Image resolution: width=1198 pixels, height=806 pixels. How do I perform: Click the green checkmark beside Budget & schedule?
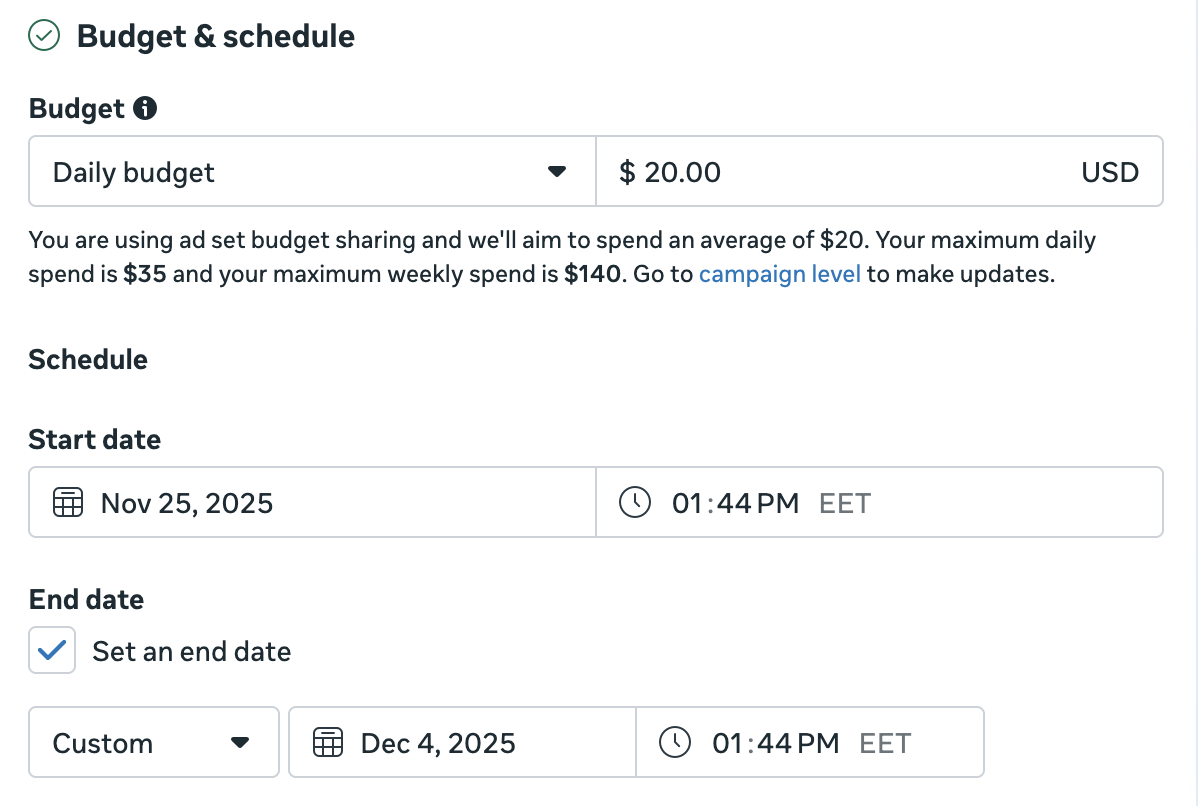coord(44,37)
